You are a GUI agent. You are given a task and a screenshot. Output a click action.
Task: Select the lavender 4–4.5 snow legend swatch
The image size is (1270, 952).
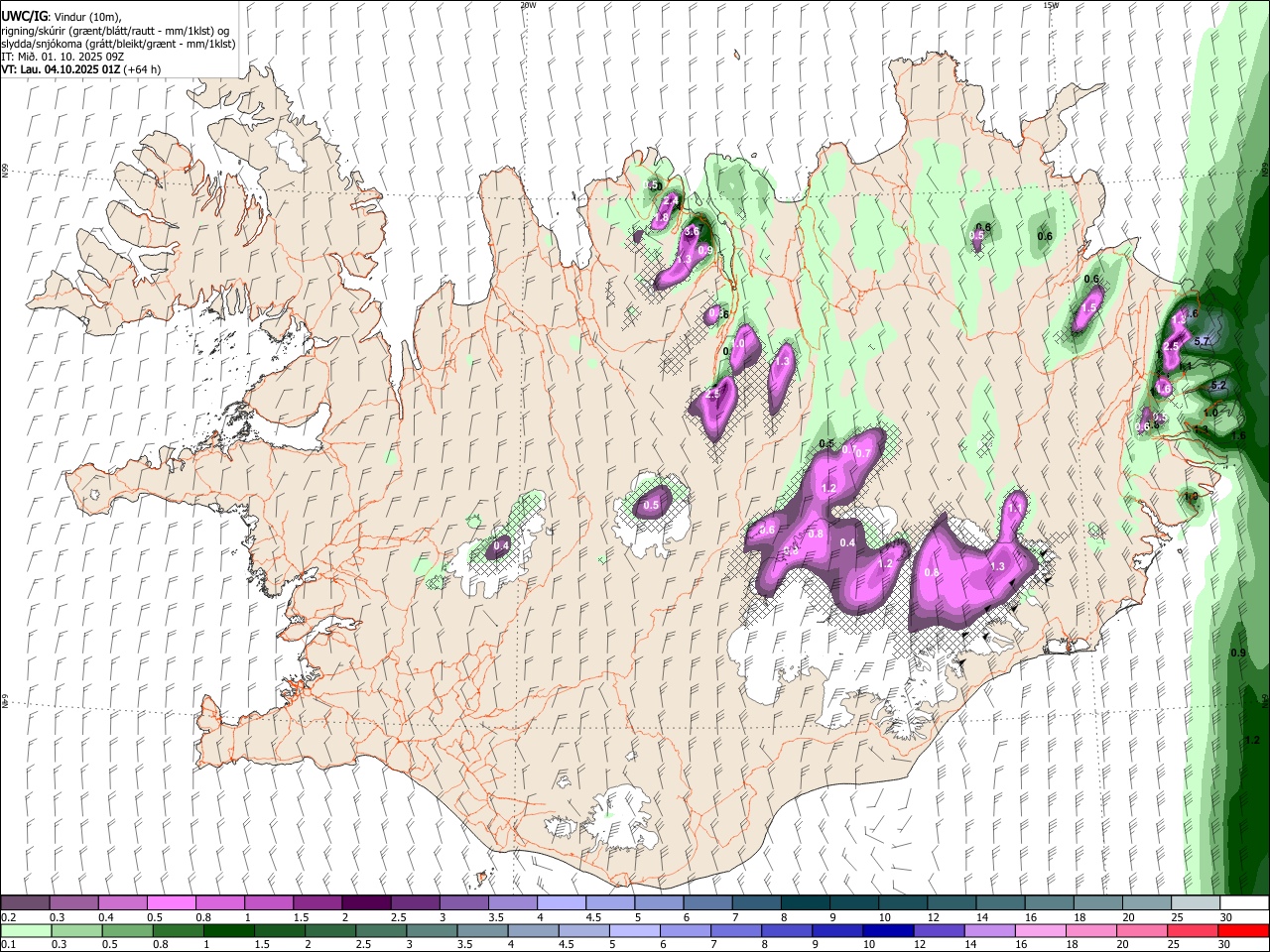pos(562,903)
